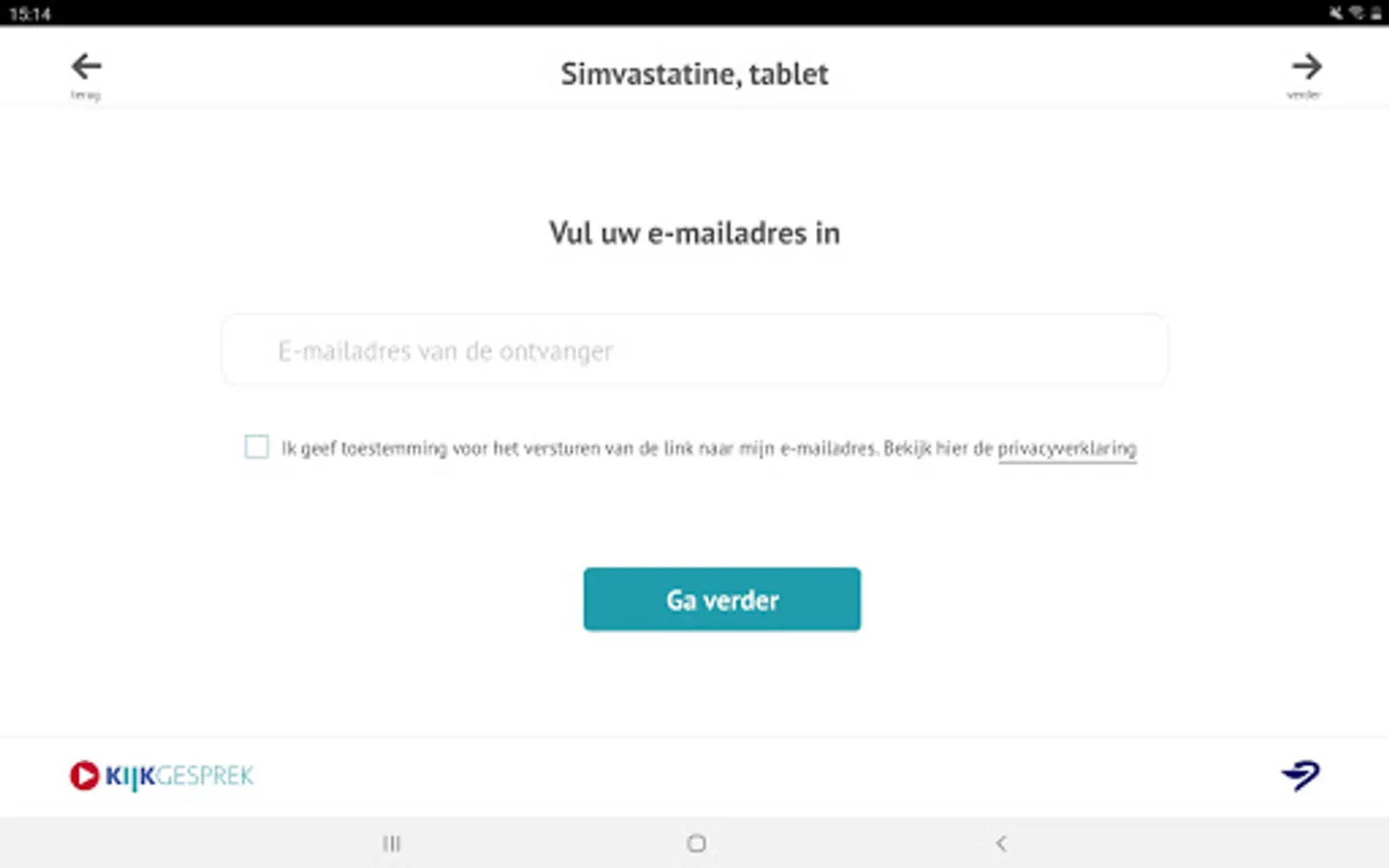Screen dimensions: 1389x868
Task: Click the Ga verder button
Action: pyautogui.click(x=722, y=599)
